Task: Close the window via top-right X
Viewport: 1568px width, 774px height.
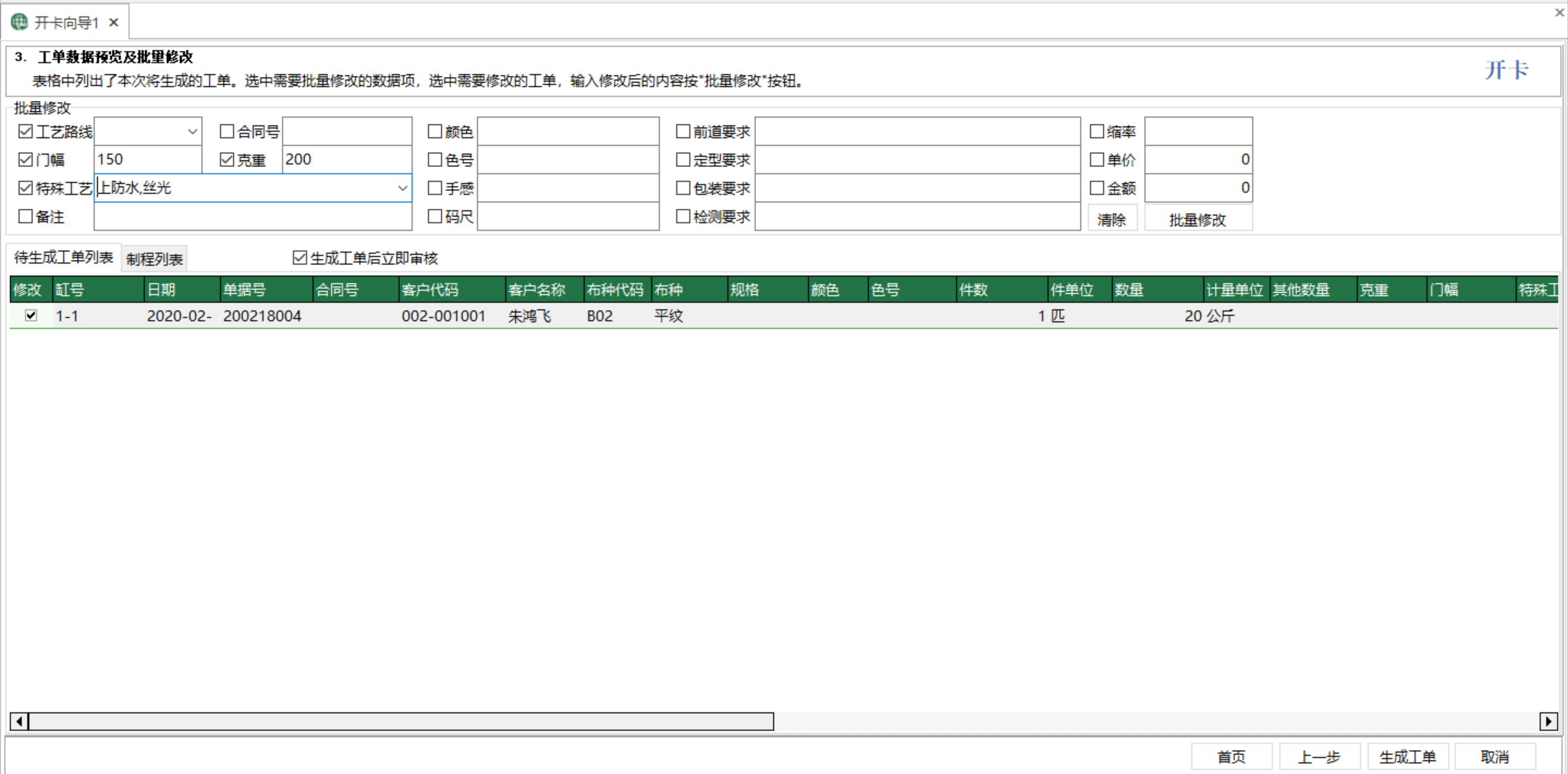Action: [1559, 12]
